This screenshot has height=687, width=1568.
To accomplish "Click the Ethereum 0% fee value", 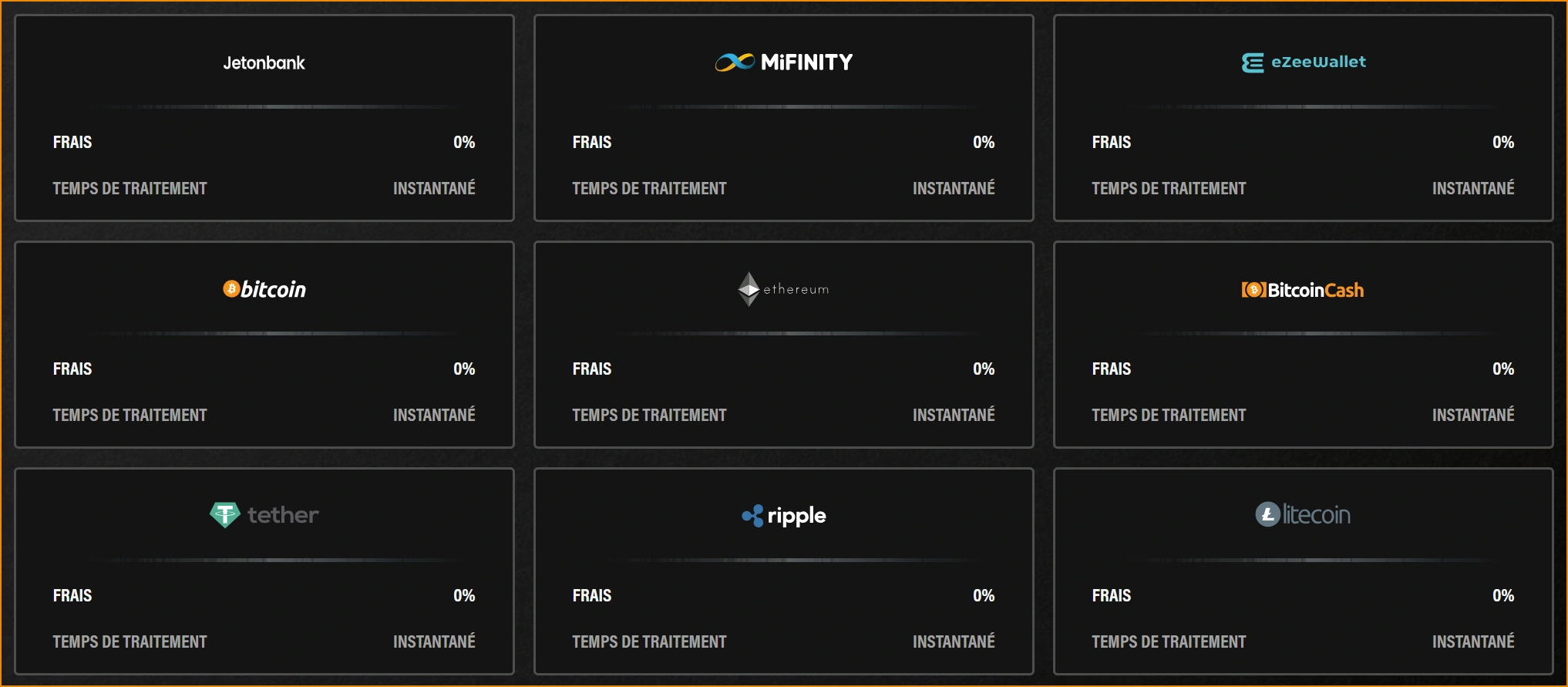I will 983,369.
